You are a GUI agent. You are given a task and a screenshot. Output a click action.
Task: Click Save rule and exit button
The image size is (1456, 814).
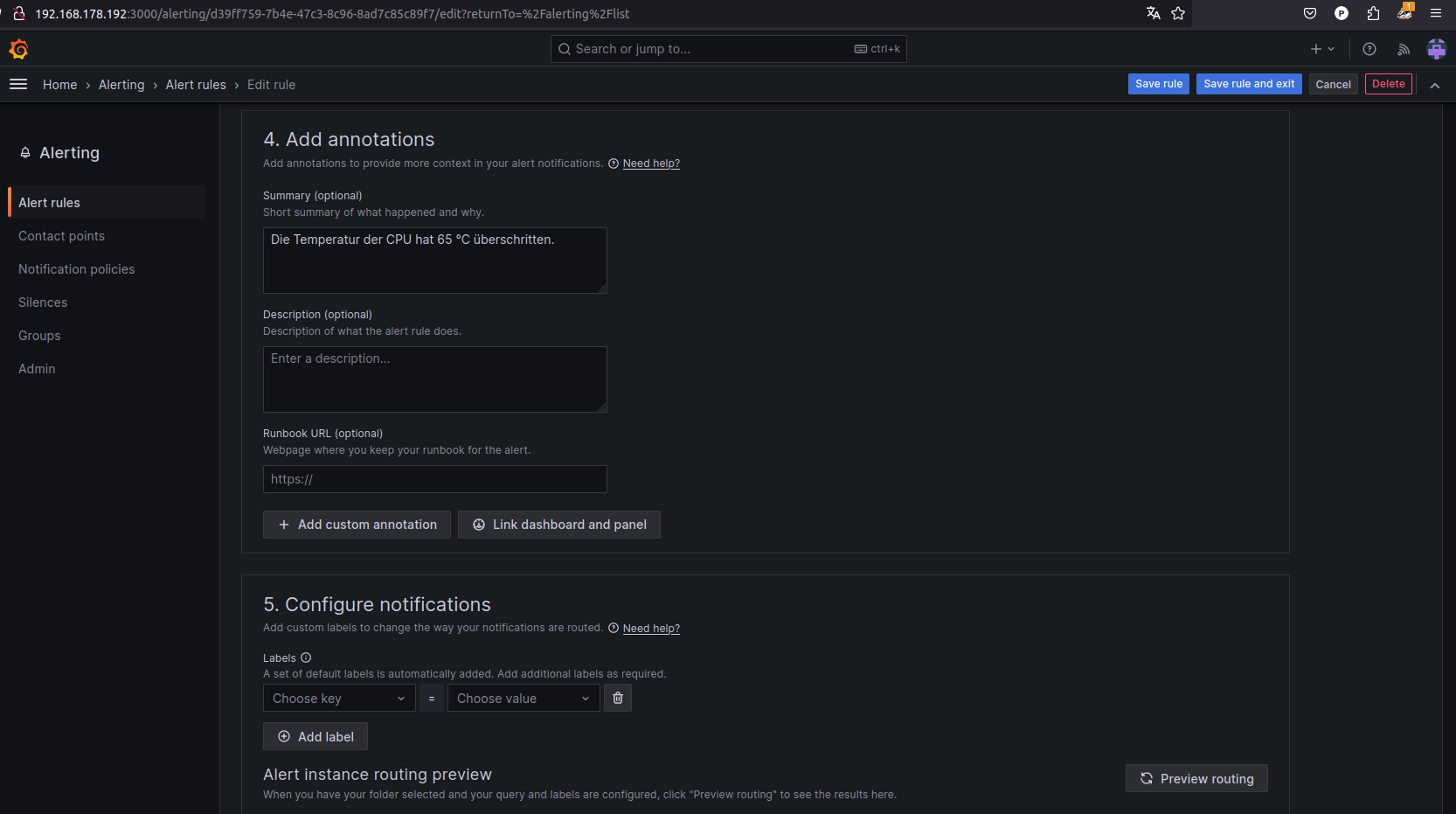tap(1249, 84)
